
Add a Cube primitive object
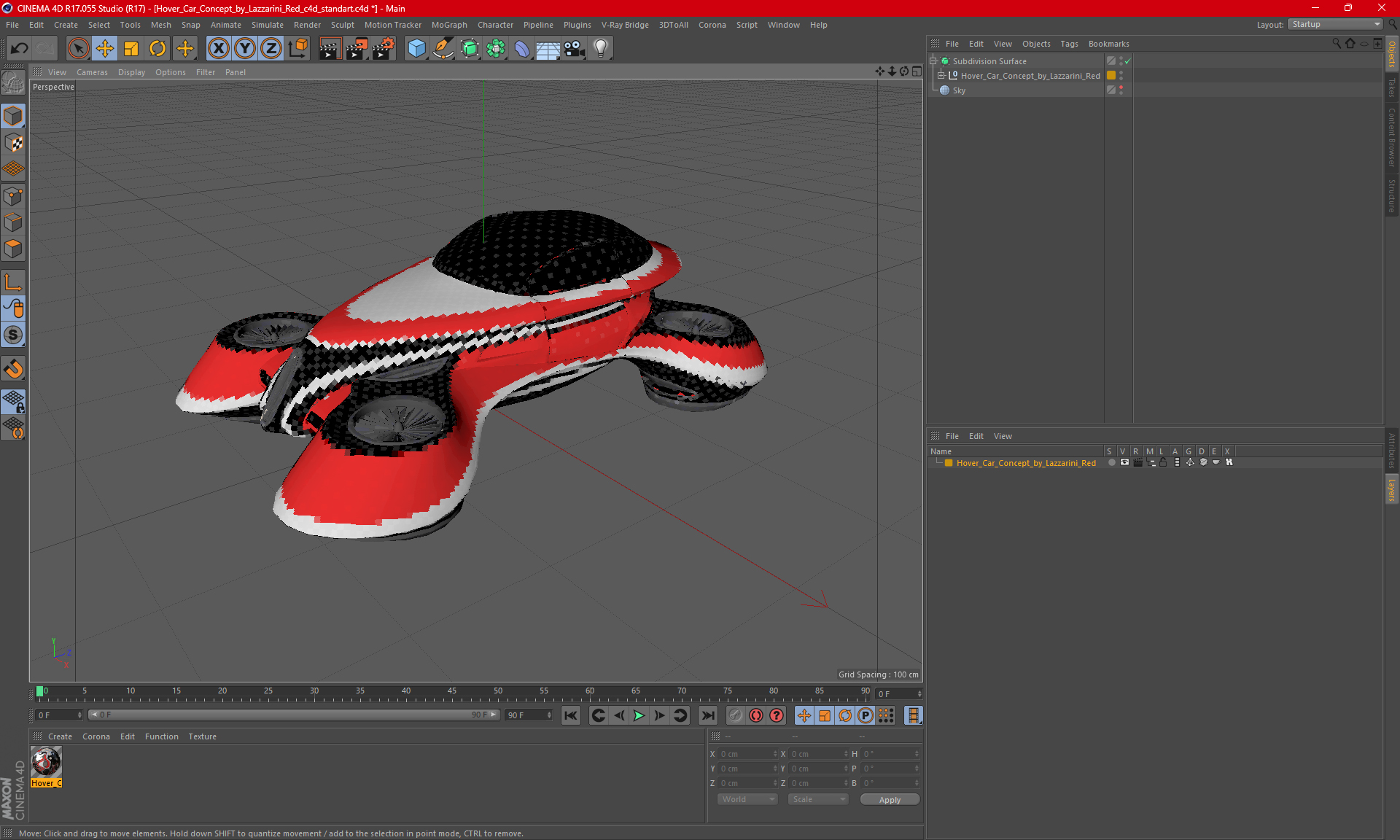coord(416,49)
